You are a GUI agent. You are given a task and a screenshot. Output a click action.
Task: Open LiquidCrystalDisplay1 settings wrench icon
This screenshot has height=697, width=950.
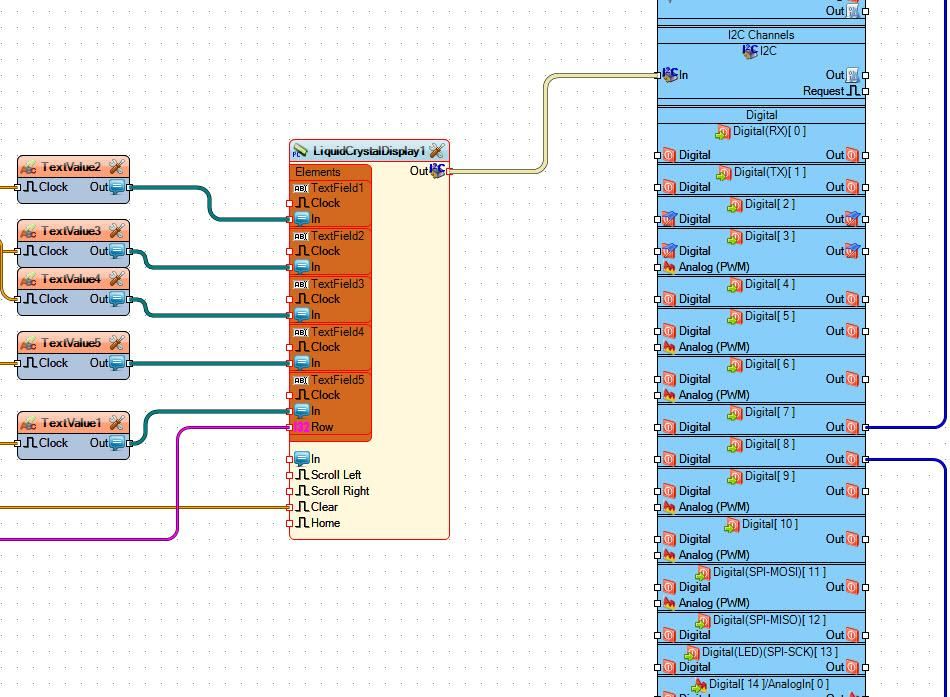tap(437, 150)
